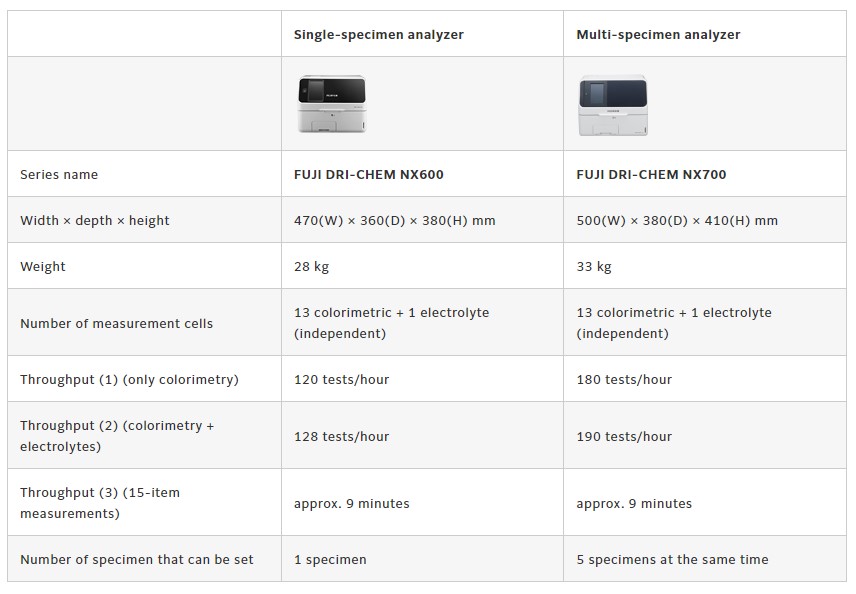The height and width of the screenshot is (594, 856).
Task: Click the FUJI DRI-CHEM NX600 series name
Action: click(x=368, y=175)
